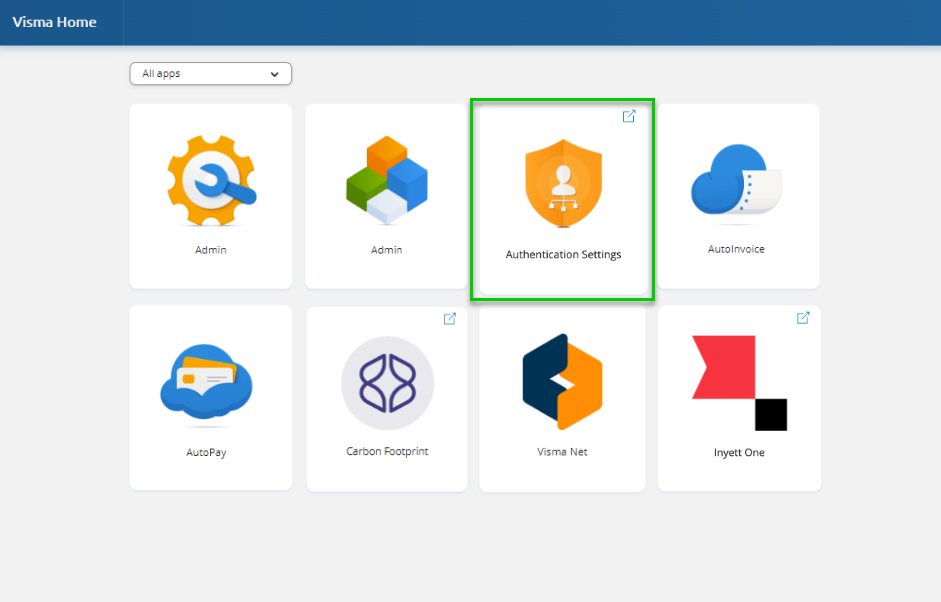Viewport: 941px width, 602px height.
Task: Click the chevron arrow of All apps dropdown
Action: tap(274, 74)
